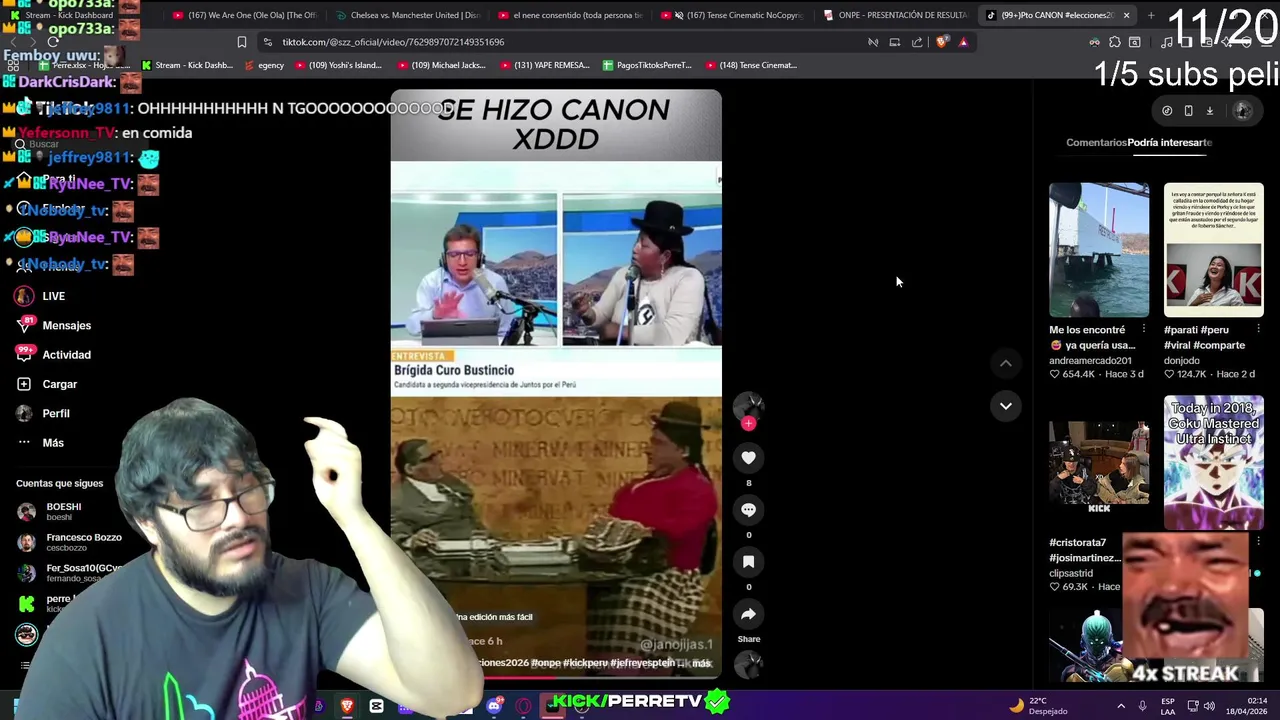Click the site settings icon left of the URL
The image size is (1280, 720).
pyautogui.click(x=267, y=42)
